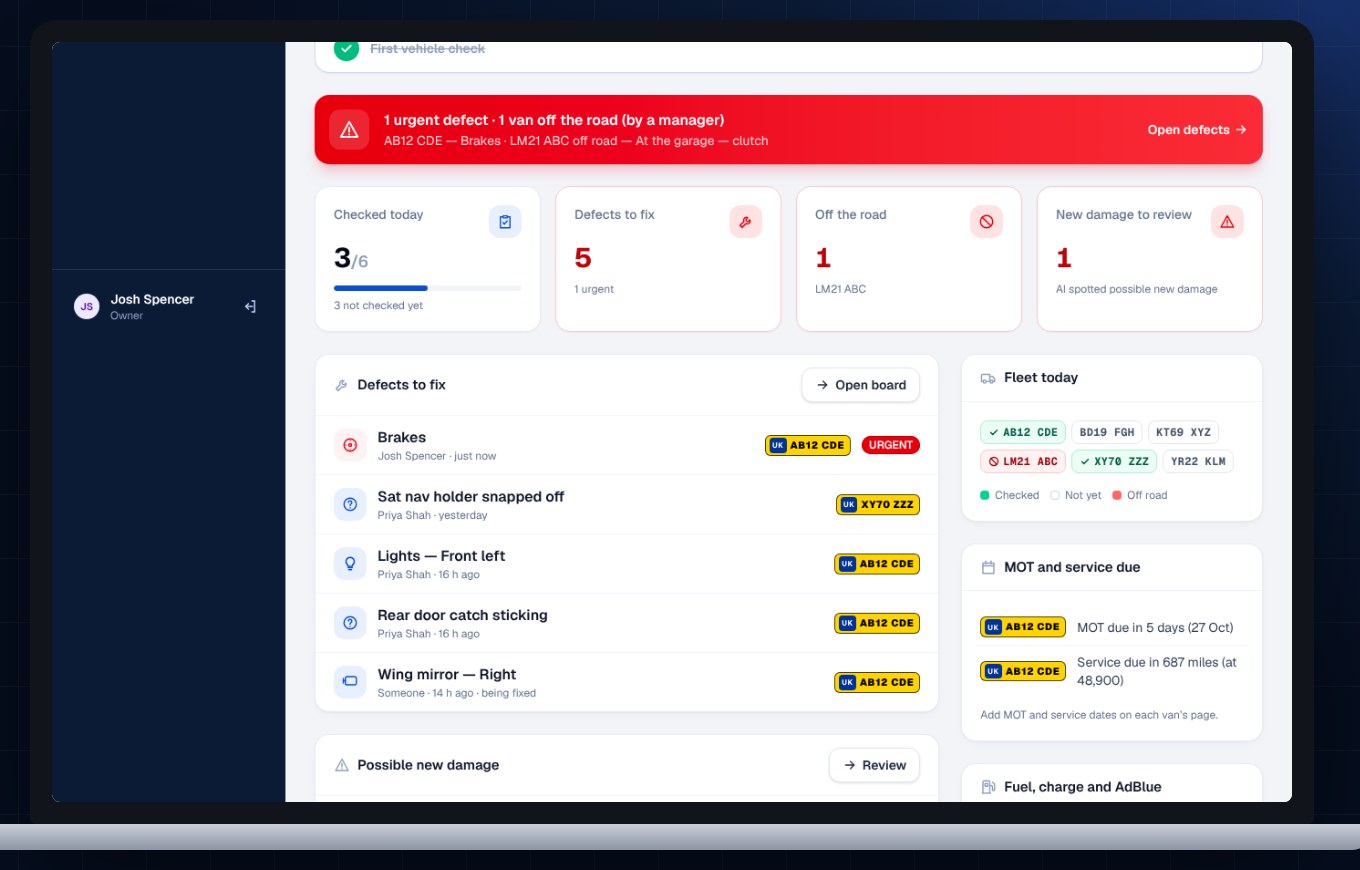Select AB12 CDE chip in Fleet today
The width and height of the screenshot is (1360, 870).
[1023, 433]
